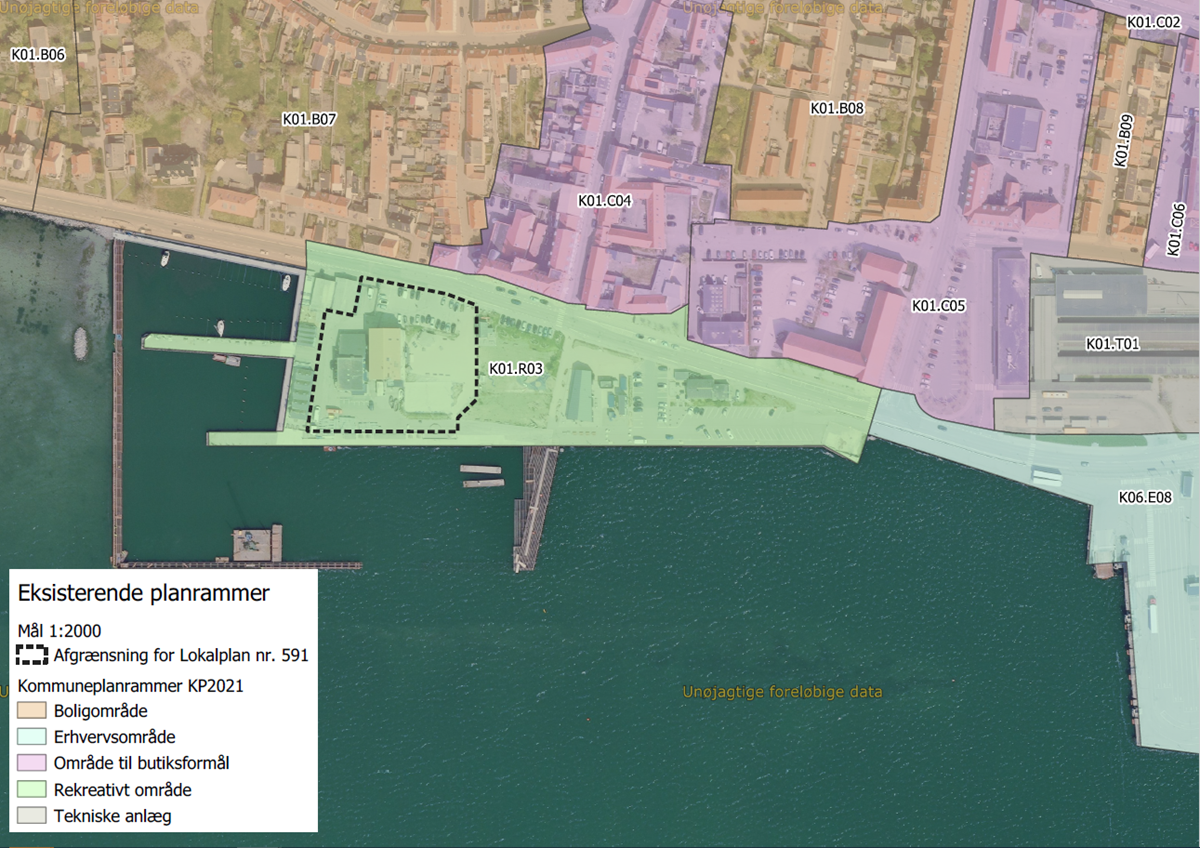Click the Tekniske anlæg gray swatch
The image size is (1200, 848).
tap(33, 816)
